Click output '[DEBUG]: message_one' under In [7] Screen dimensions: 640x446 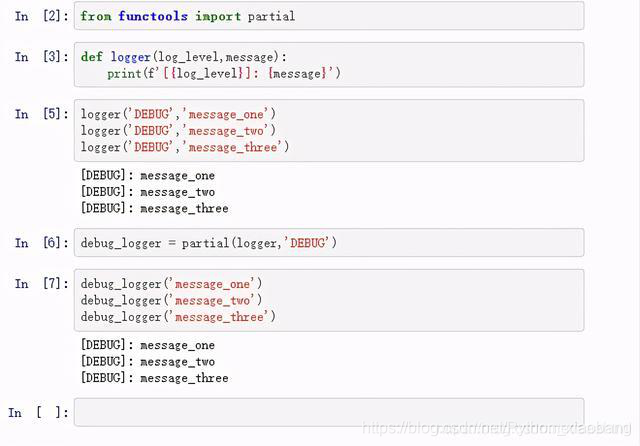148,345
